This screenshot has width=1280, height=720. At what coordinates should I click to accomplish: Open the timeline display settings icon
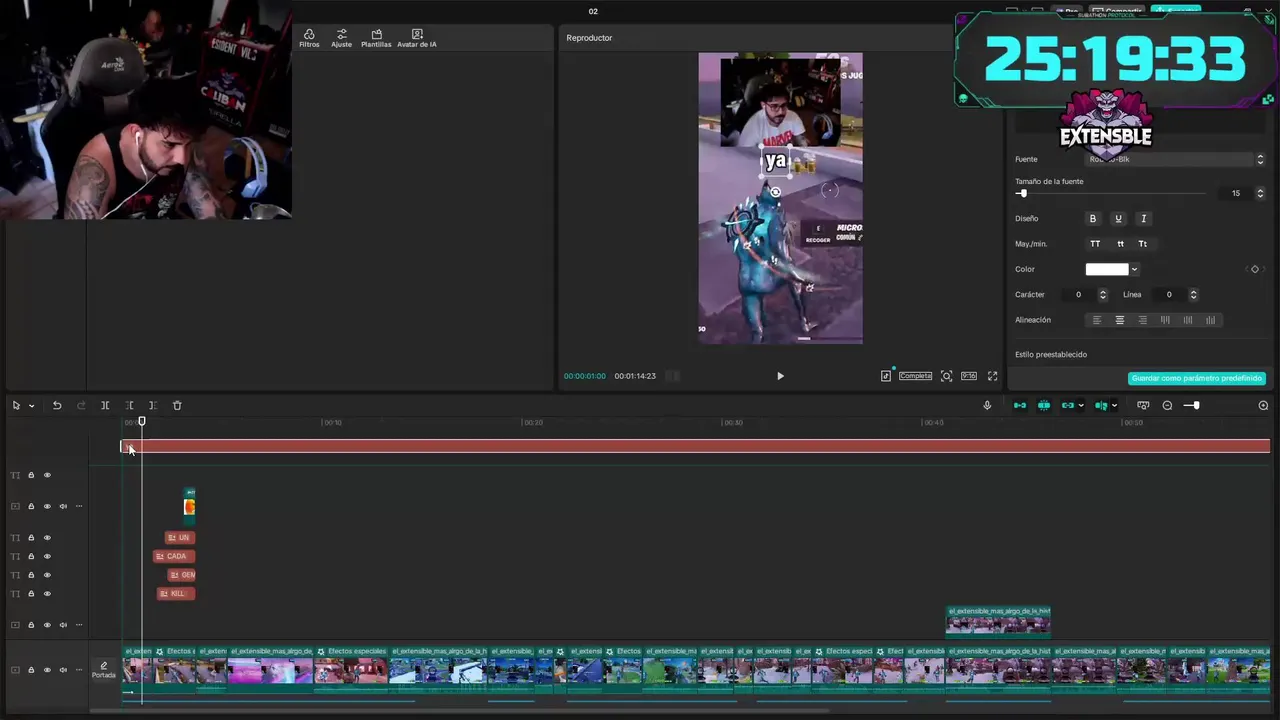pos(1143,405)
